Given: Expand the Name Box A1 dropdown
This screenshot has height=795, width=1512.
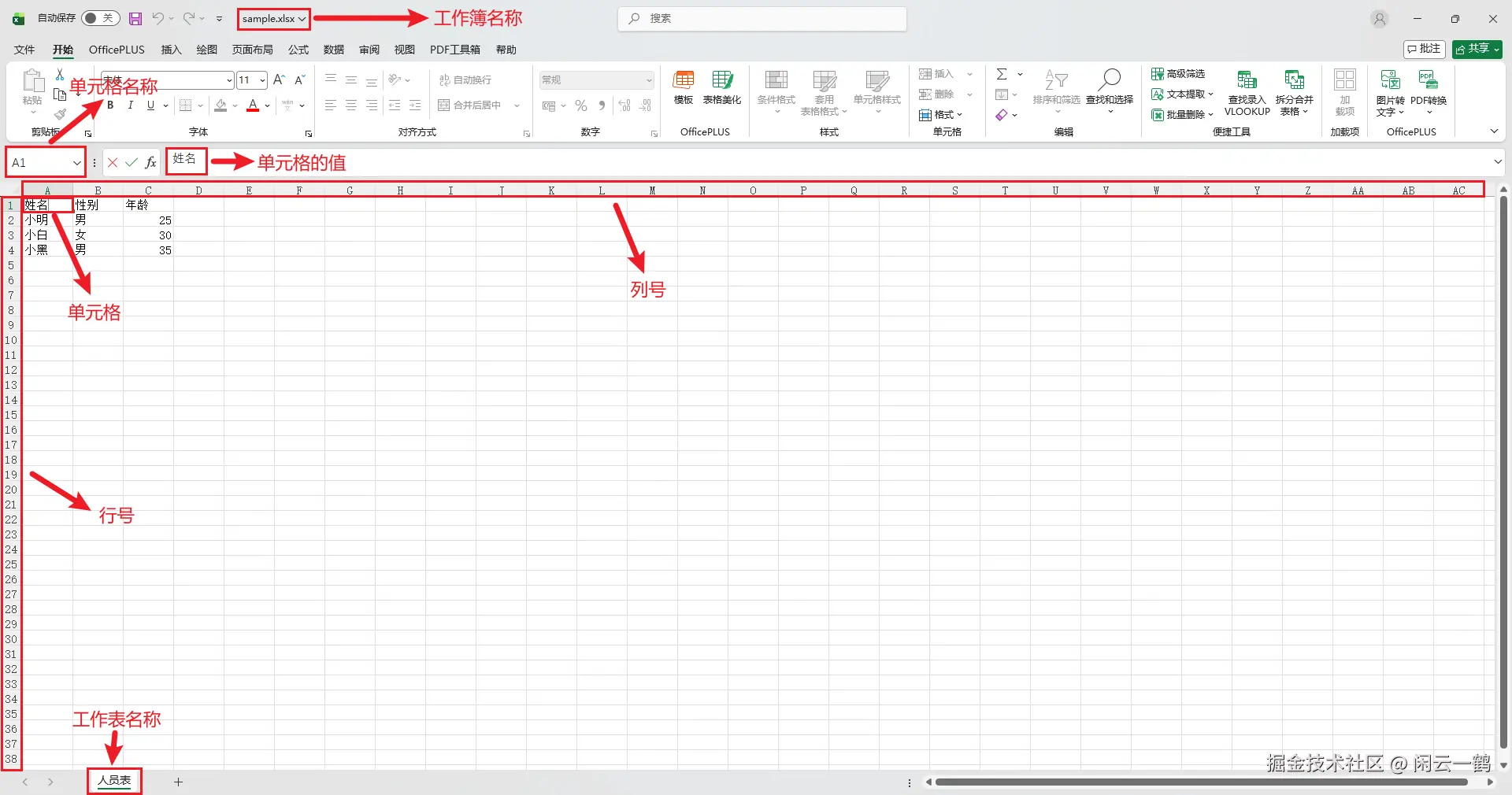Looking at the screenshot, I should pos(77,163).
